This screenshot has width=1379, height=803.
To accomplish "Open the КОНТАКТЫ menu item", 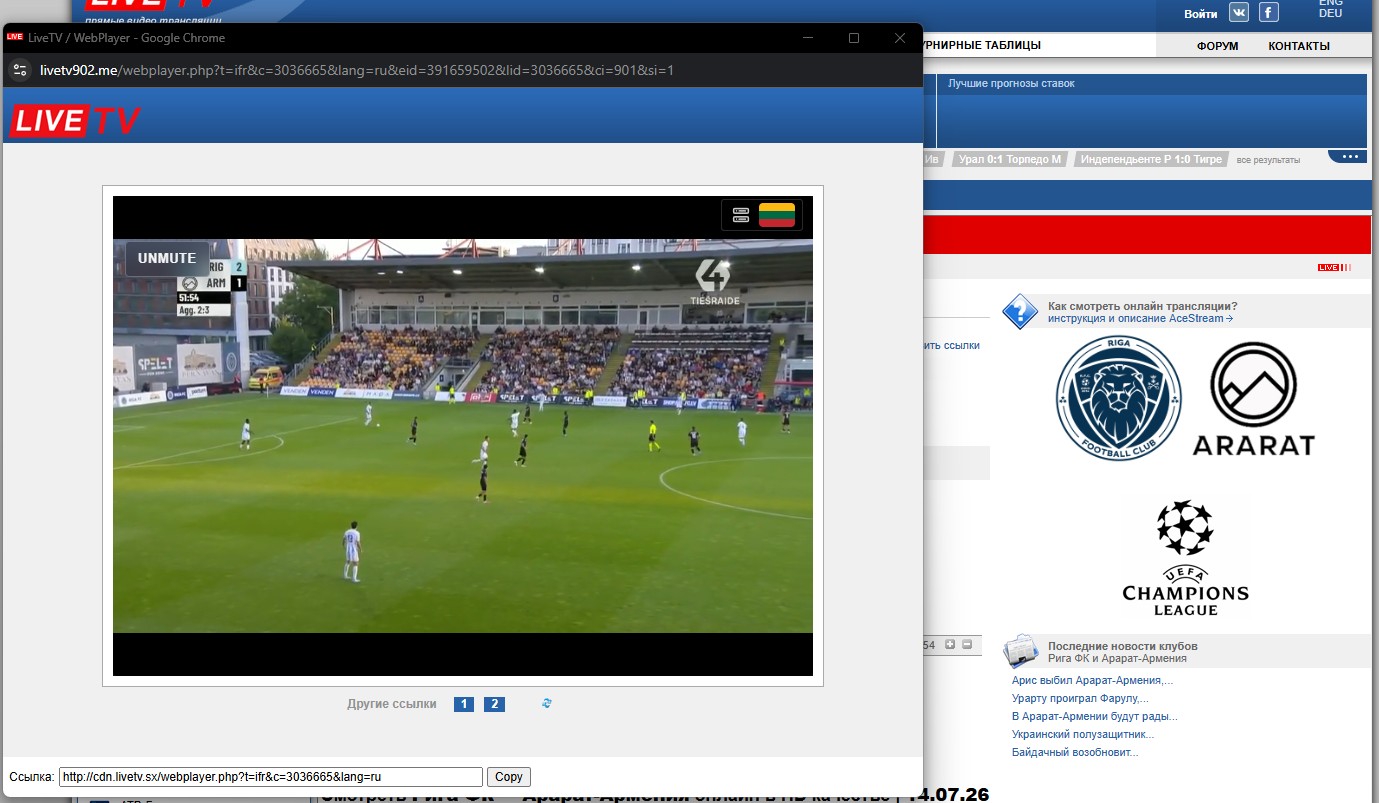I will click(x=1299, y=46).
